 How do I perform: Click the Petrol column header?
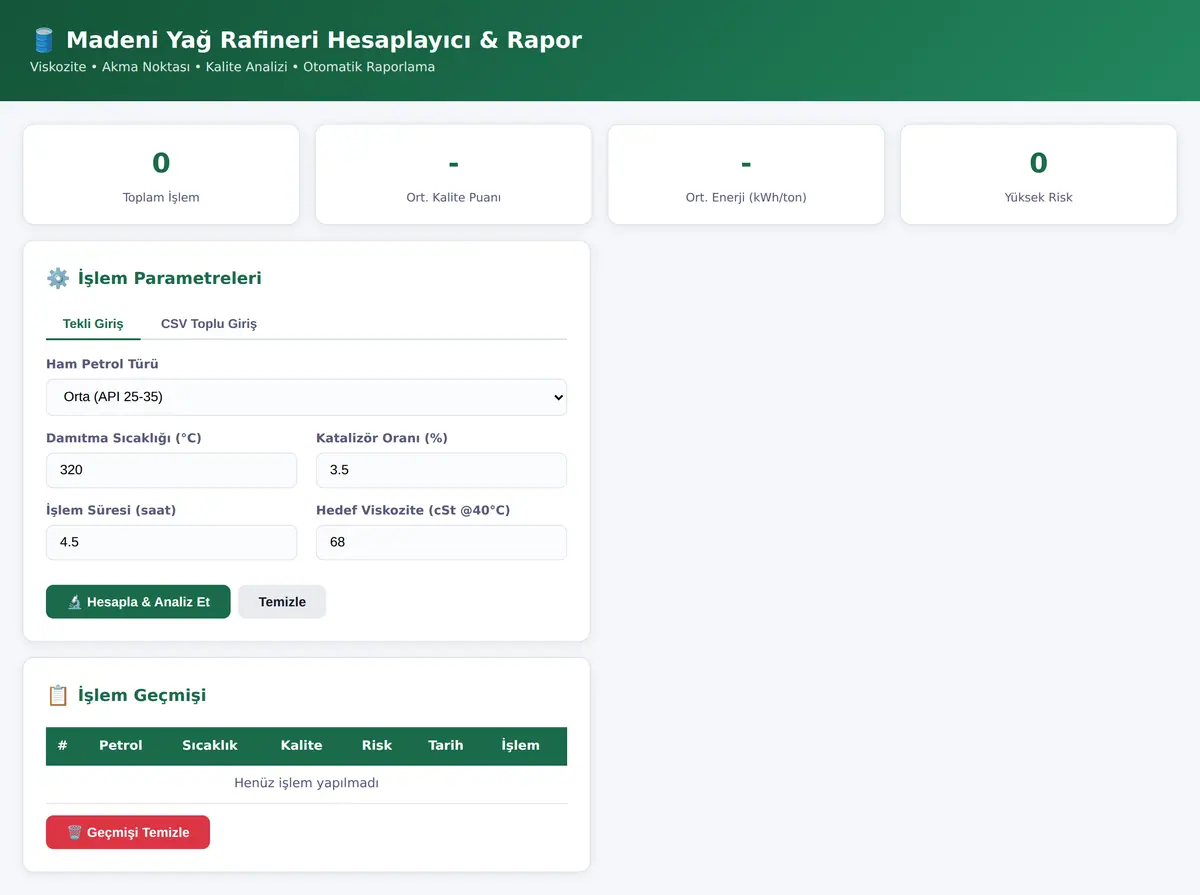[x=121, y=745]
